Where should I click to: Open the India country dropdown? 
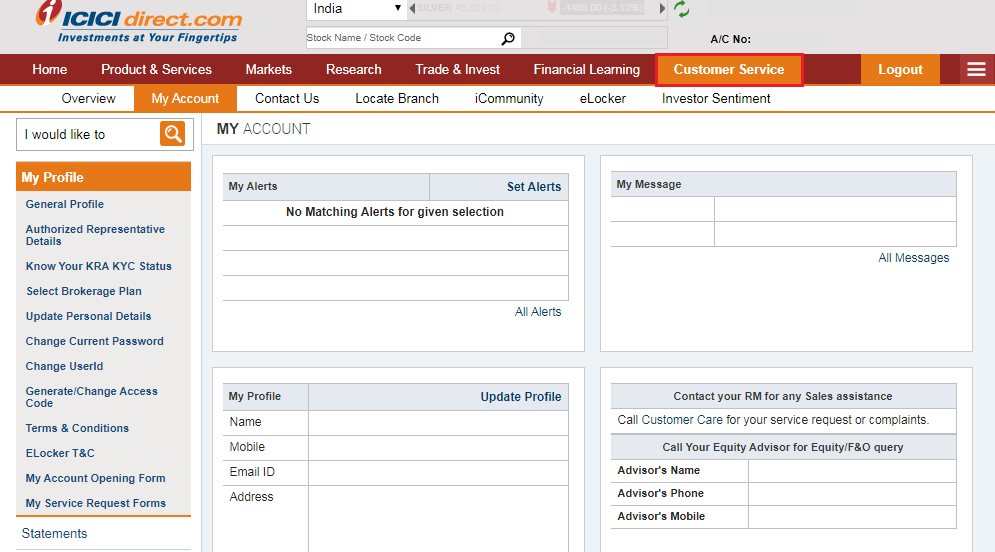tap(357, 9)
